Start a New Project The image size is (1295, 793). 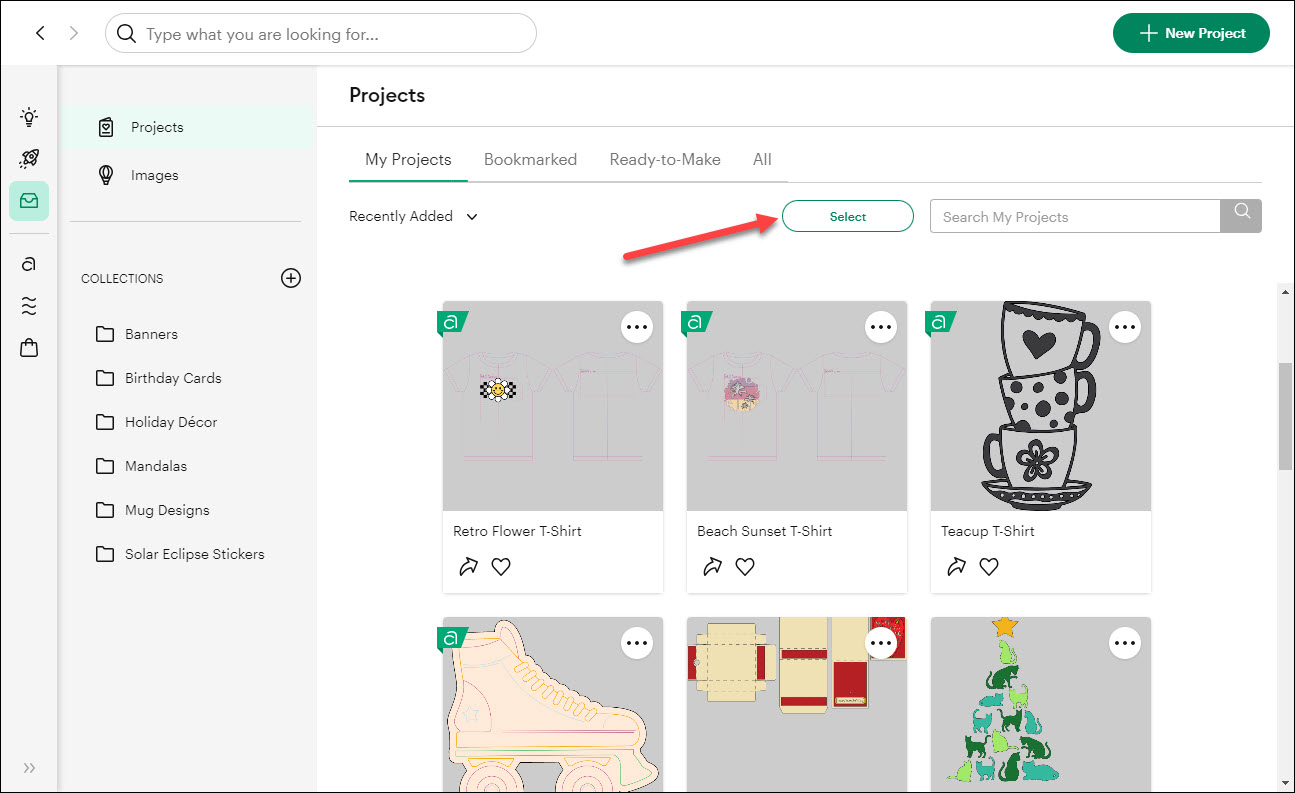pyautogui.click(x=1191, y=33)
